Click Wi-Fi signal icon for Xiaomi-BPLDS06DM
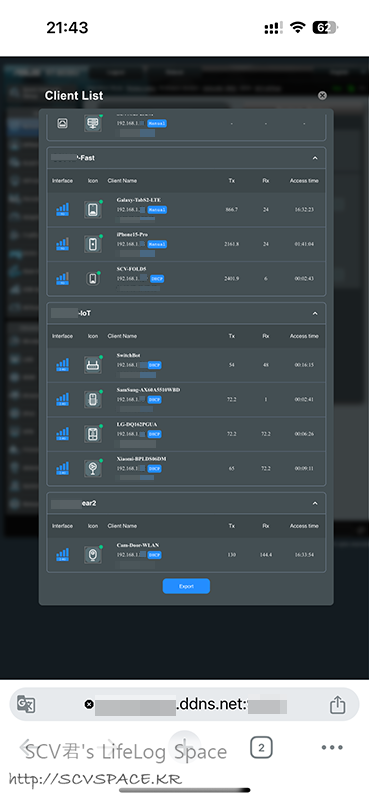 click(62, 468)
